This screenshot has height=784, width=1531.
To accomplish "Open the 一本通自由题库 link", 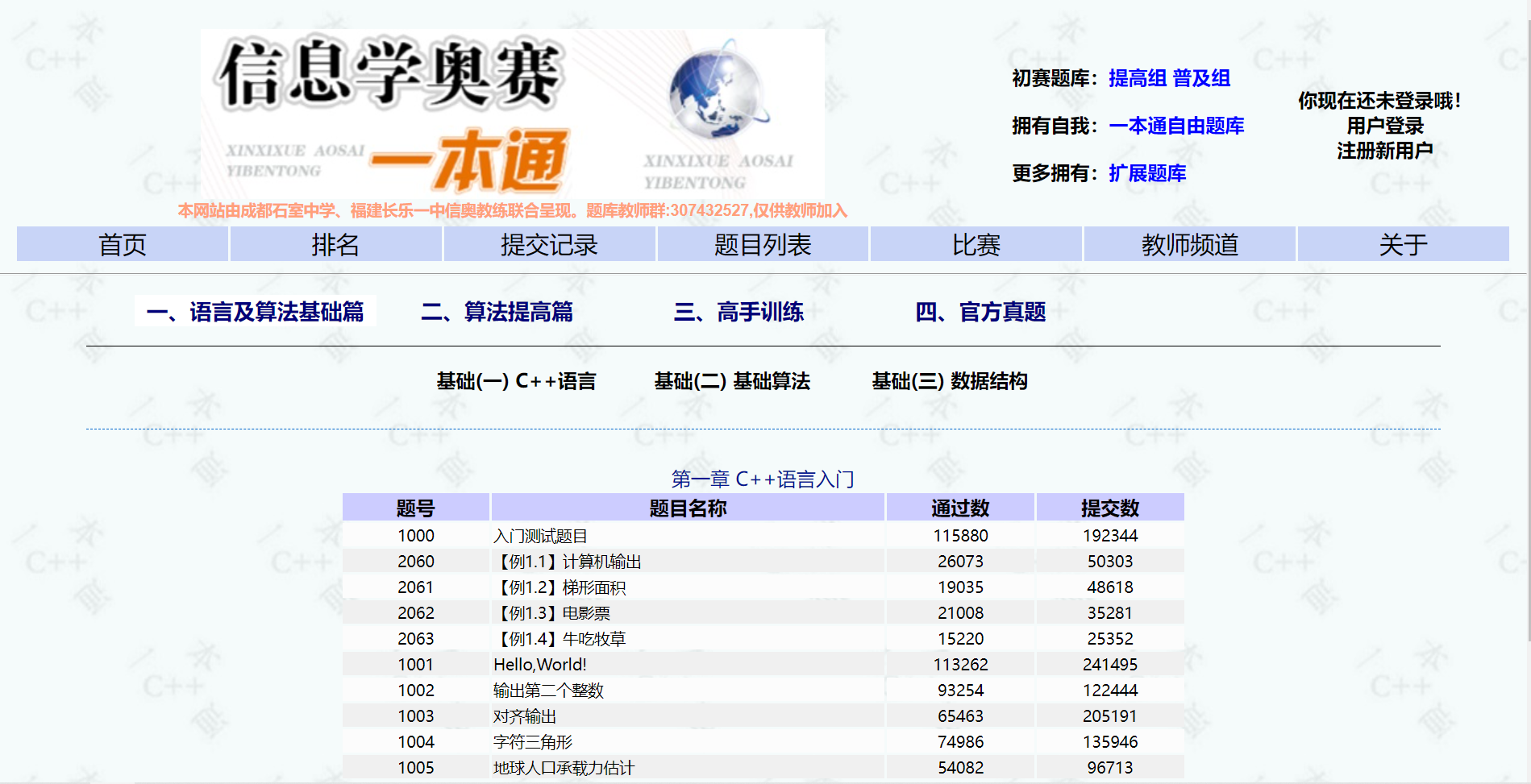I will click(1177, 126).
